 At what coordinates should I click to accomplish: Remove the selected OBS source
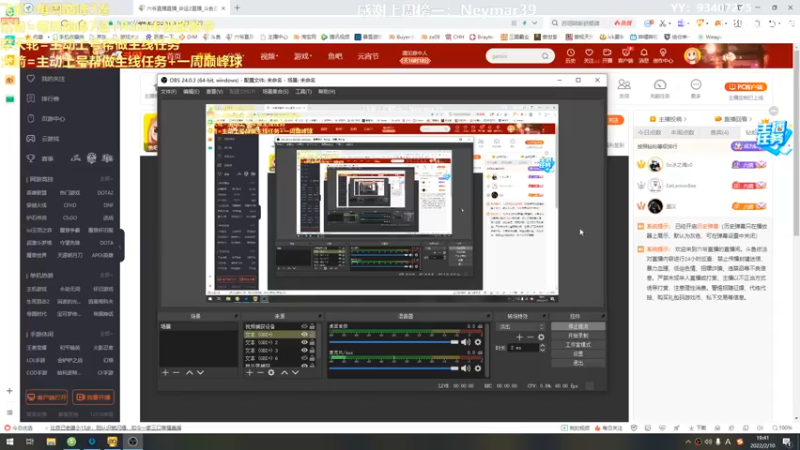point(260,373)
